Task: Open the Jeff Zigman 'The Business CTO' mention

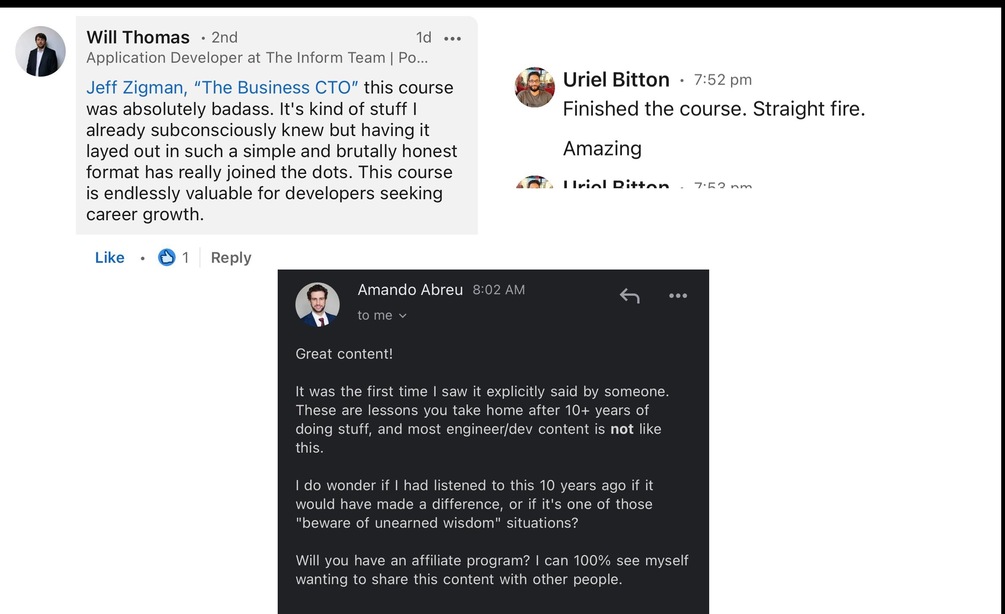Action: (222, 87)
